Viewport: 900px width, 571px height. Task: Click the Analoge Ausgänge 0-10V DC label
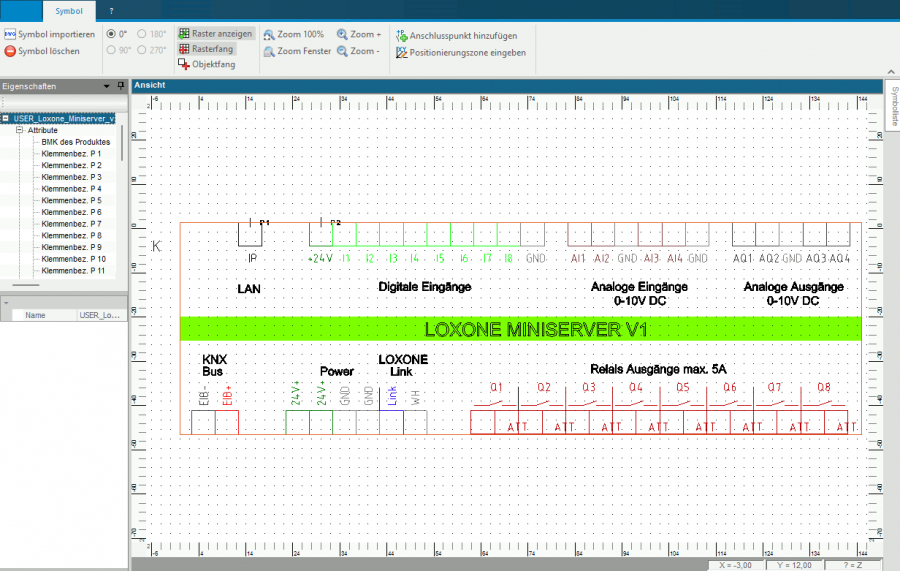click(x=793, y=293)
